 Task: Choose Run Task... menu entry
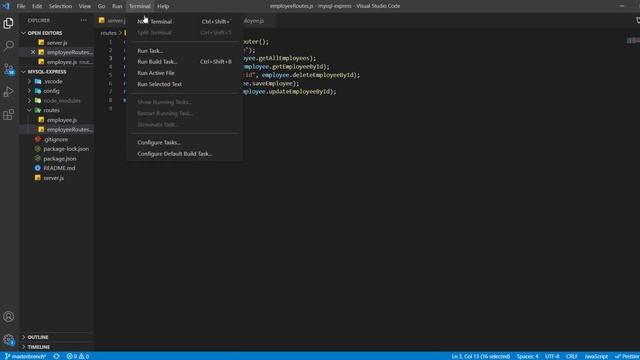(x=184, y=51)
